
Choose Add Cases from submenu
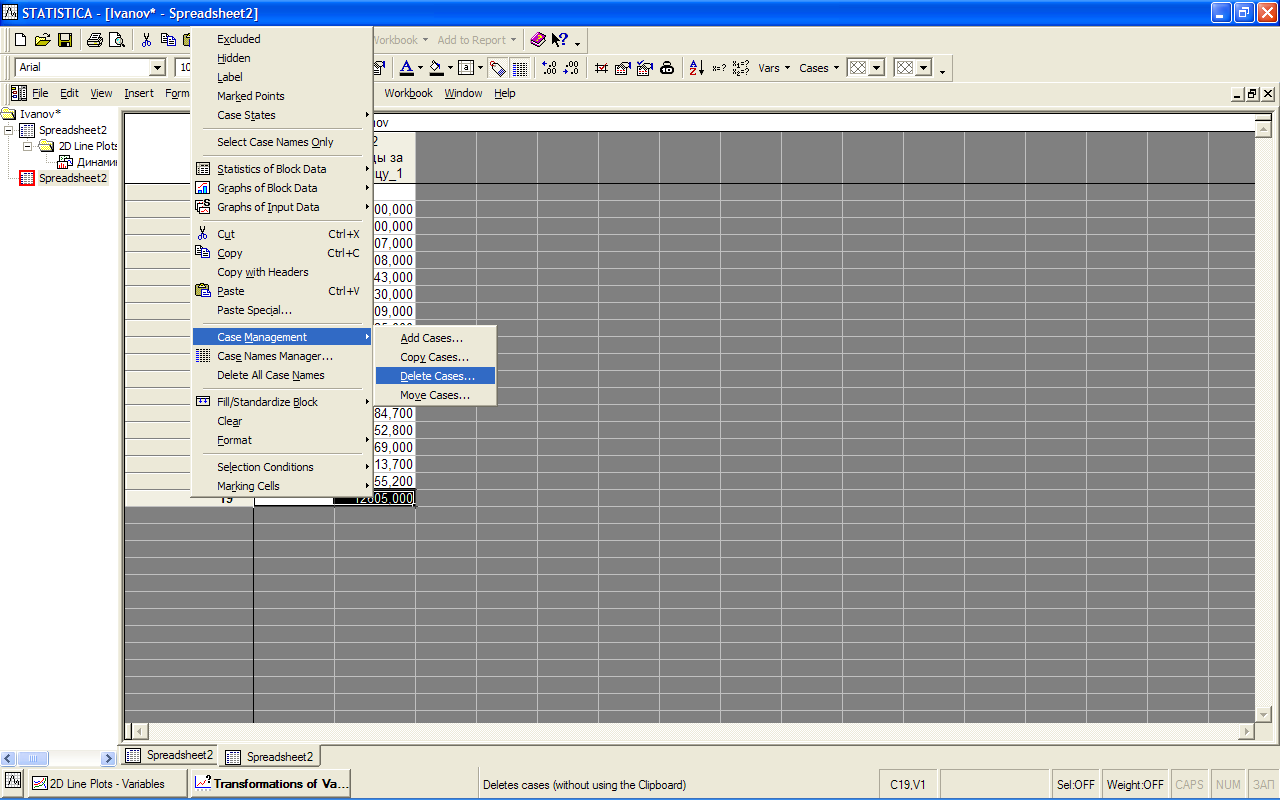point(435,338)
